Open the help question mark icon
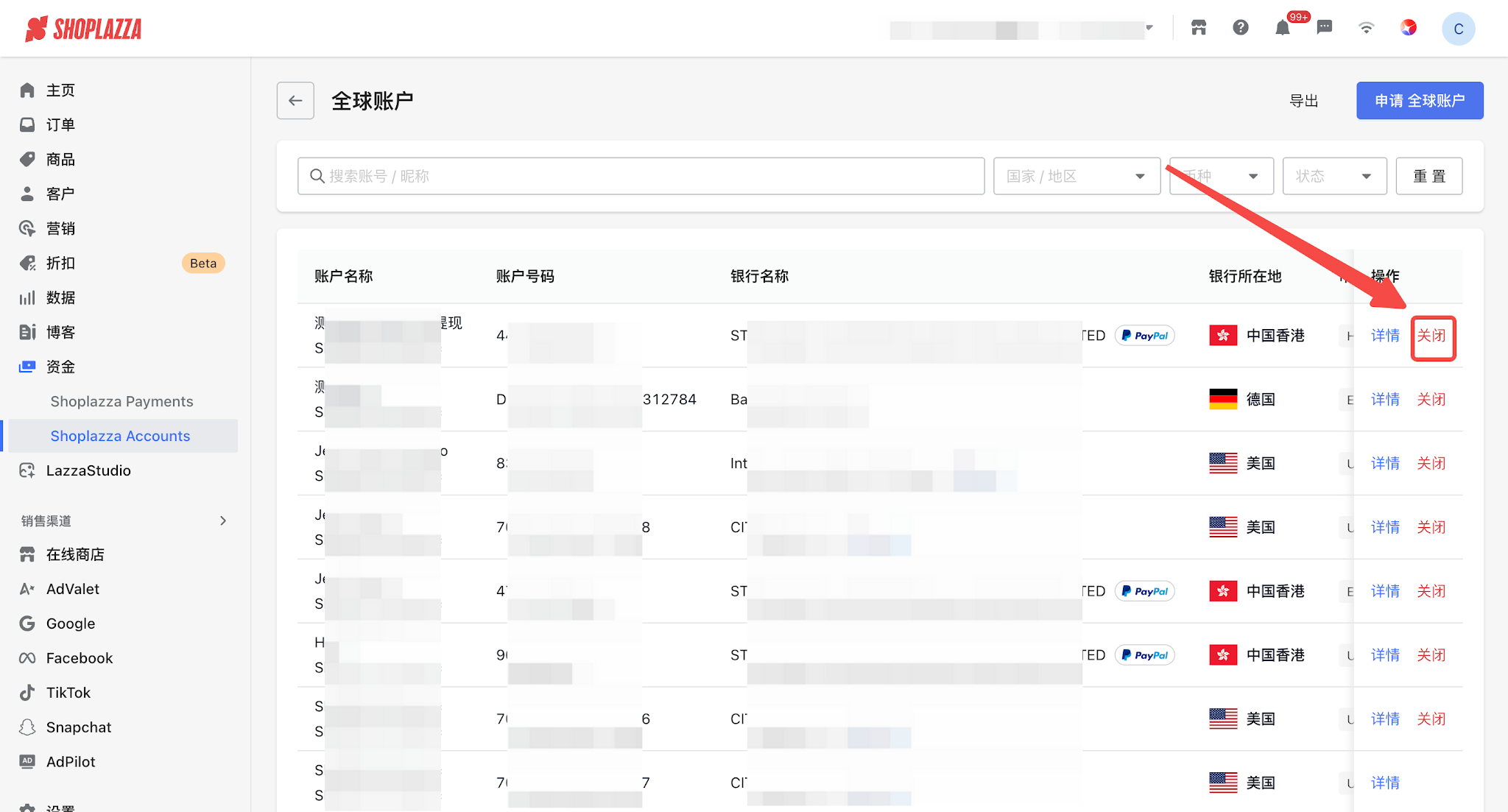The width and height of the screenshot is (1508, 812). coord(1241,28)
